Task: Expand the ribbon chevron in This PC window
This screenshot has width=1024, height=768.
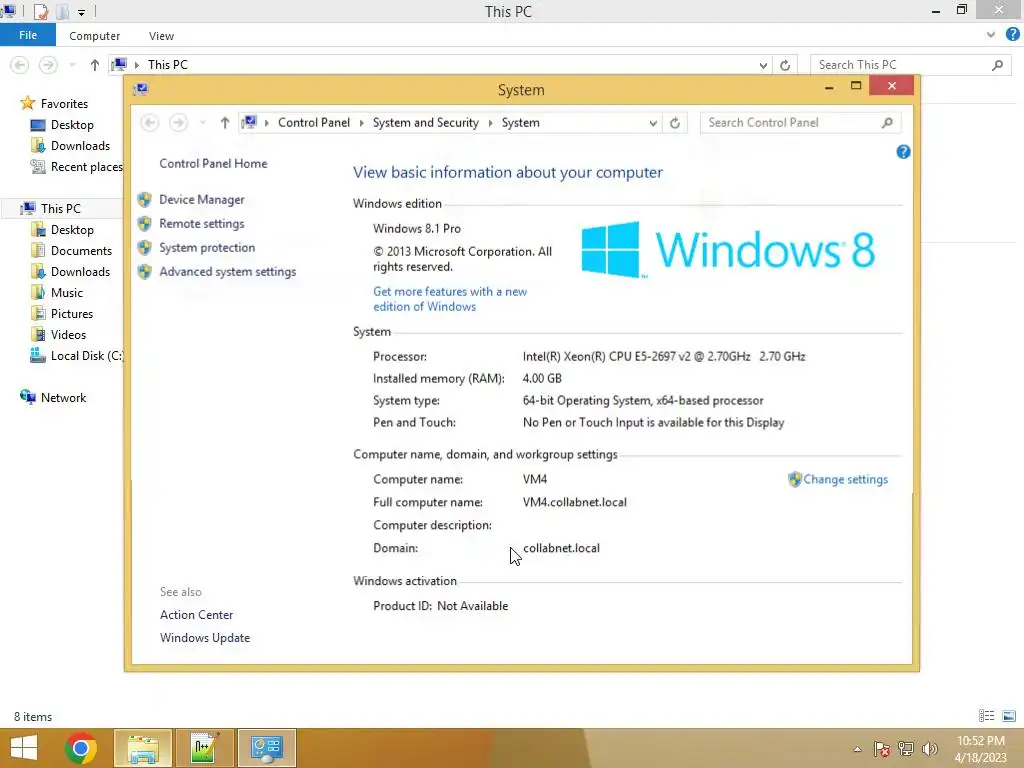Action: [991, 35]
